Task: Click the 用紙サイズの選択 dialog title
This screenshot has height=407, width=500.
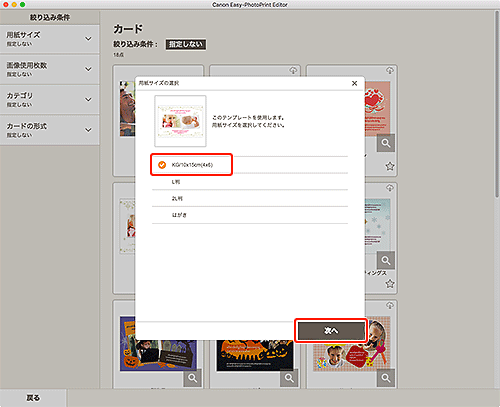Action: pos(159,83)
